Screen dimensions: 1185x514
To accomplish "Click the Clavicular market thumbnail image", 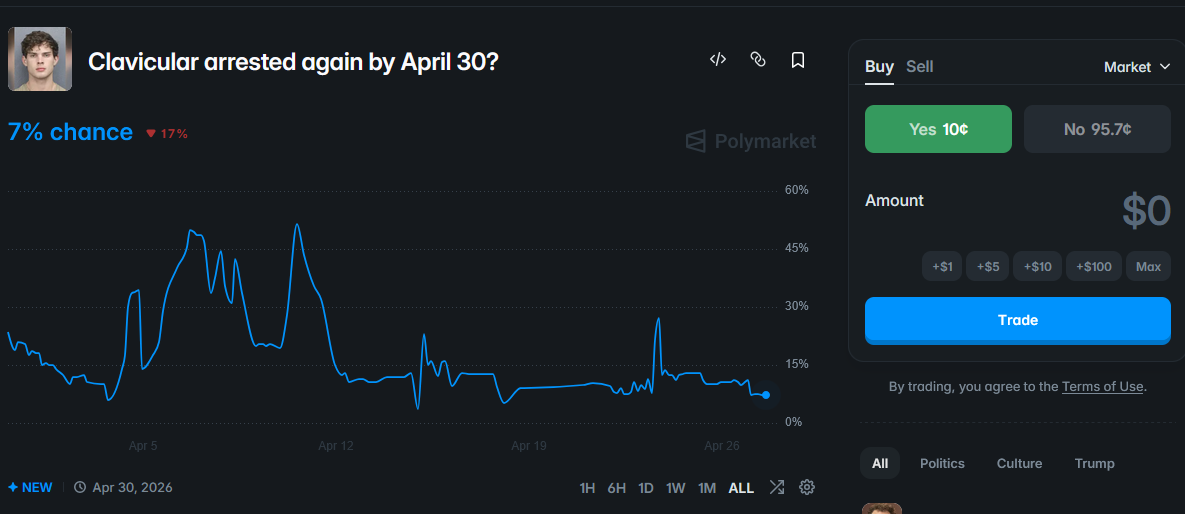I will point(40,60).
